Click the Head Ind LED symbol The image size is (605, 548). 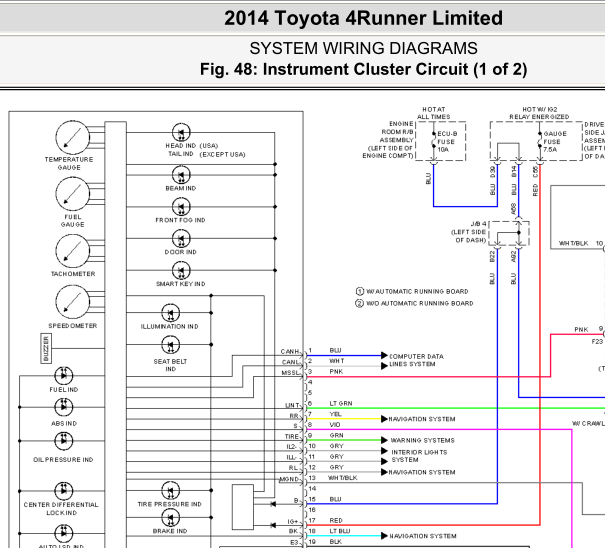tap(181, 133)
